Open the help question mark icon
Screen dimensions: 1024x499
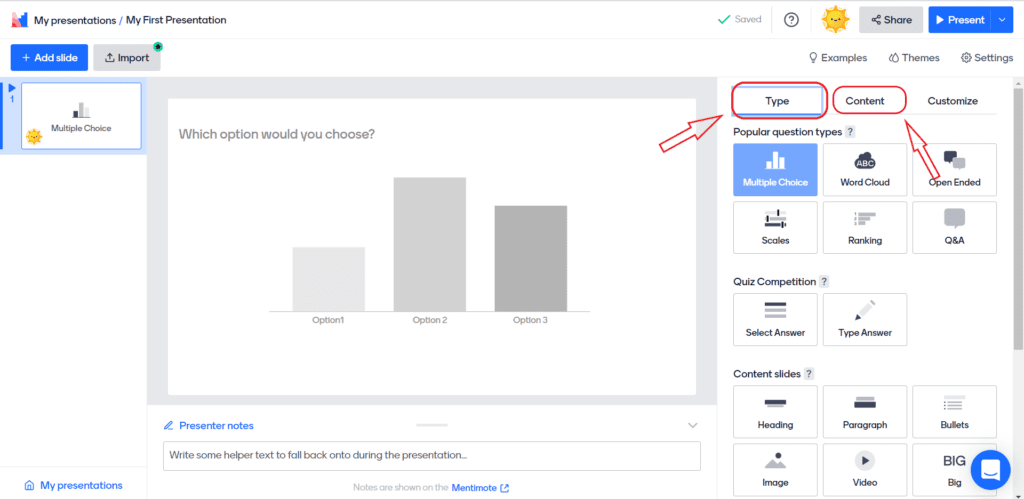(x=791, y=20)
